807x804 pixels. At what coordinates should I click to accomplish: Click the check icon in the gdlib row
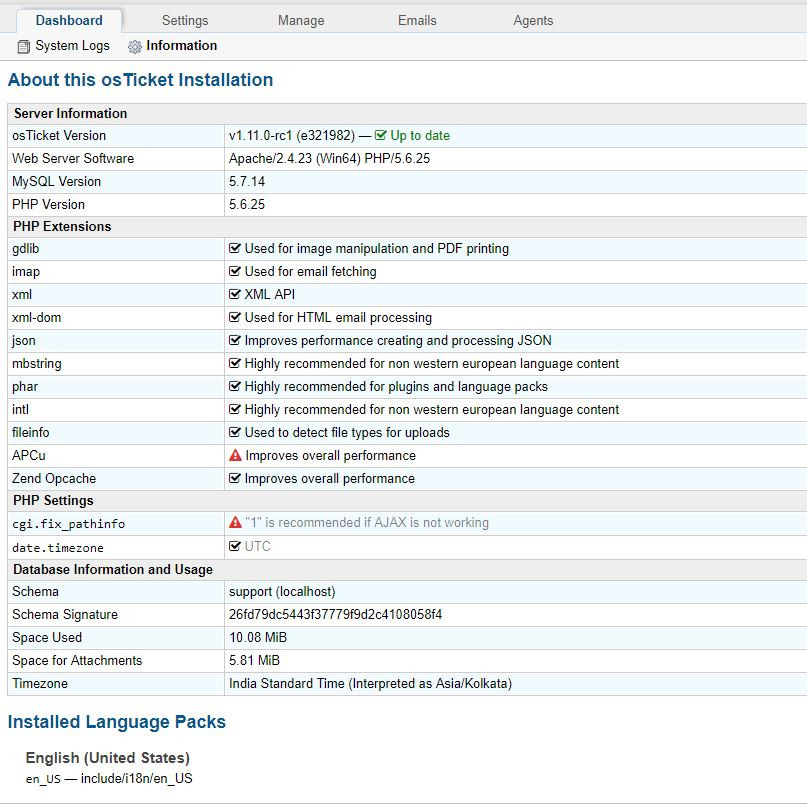point(235,248)
